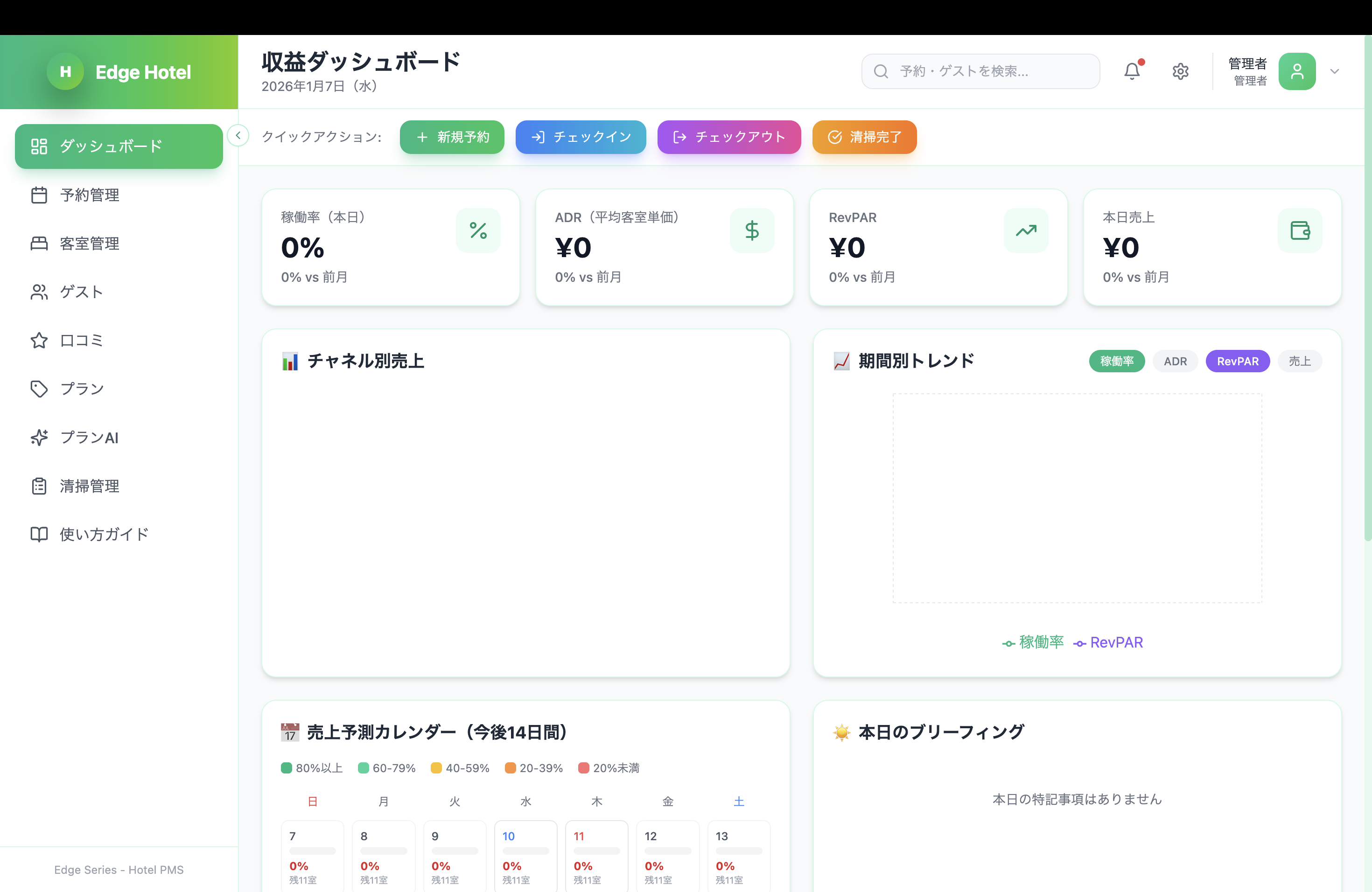Toggle the 稼働率 trend filter pill

[x=1116, y=361]
